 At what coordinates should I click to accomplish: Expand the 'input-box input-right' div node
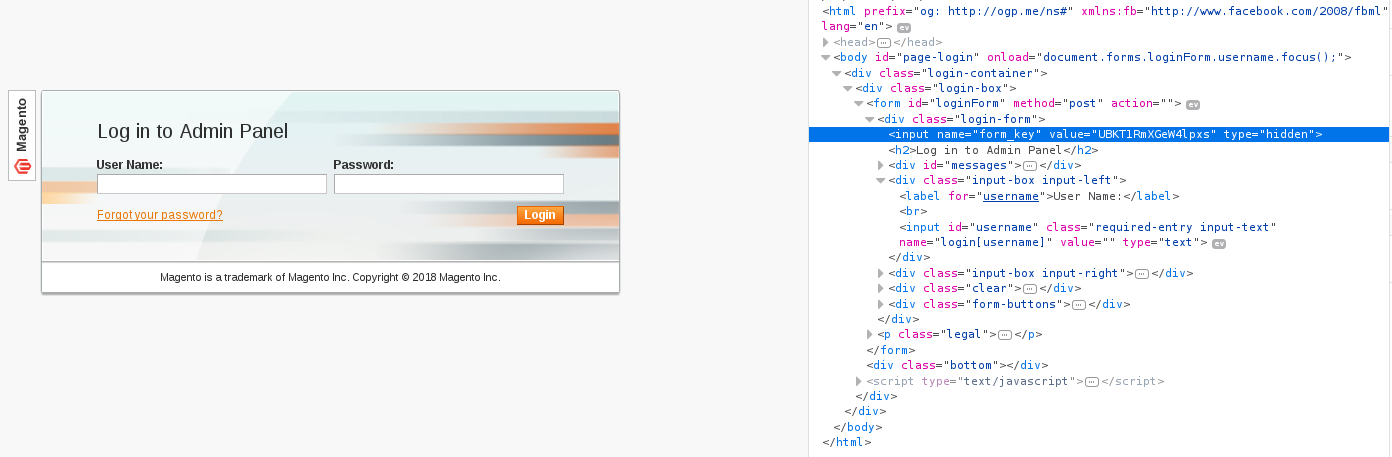pyautogui.click(x=881, y=273)
